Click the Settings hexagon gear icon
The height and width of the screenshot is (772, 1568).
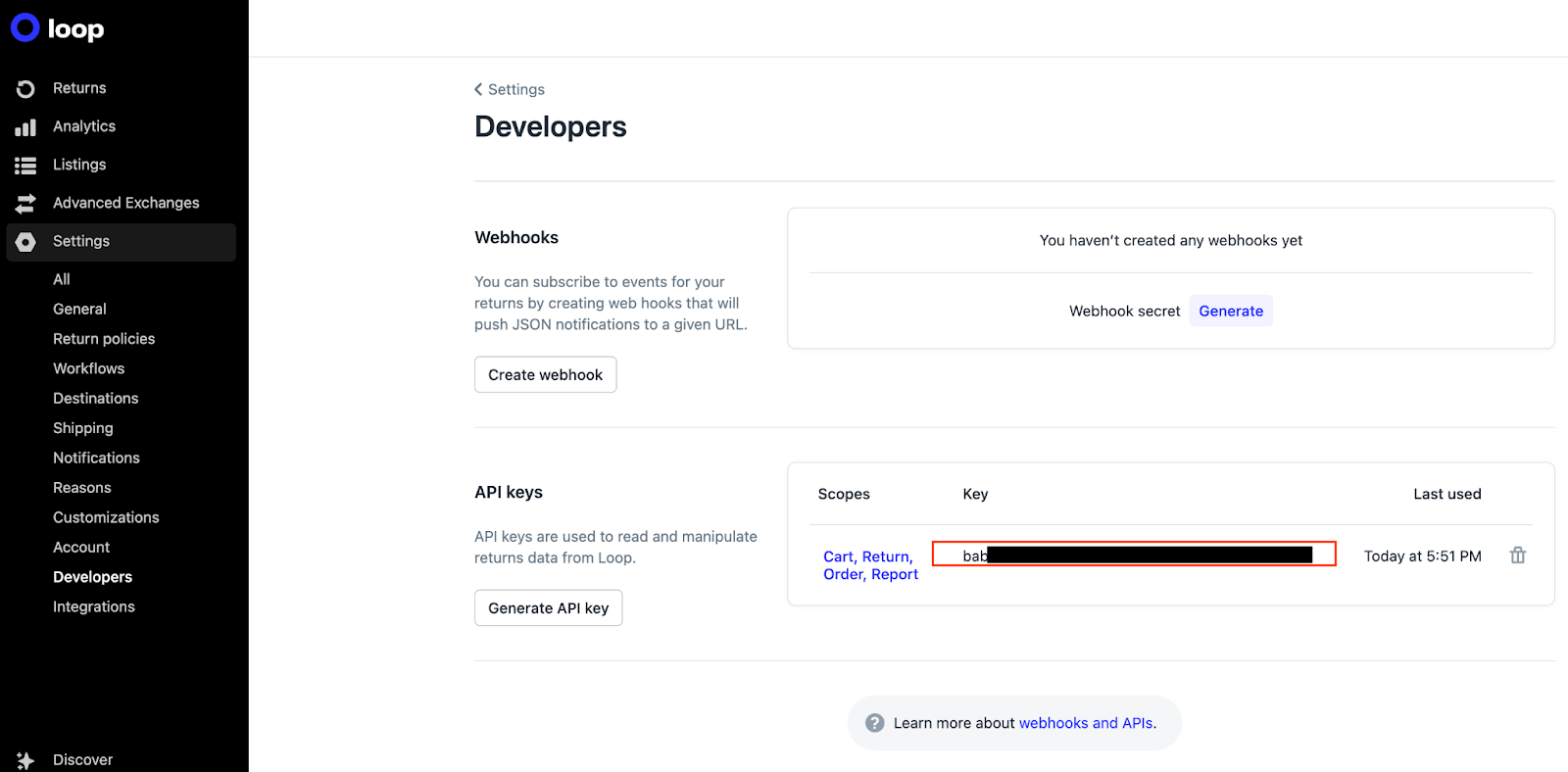tap(25, 242)
